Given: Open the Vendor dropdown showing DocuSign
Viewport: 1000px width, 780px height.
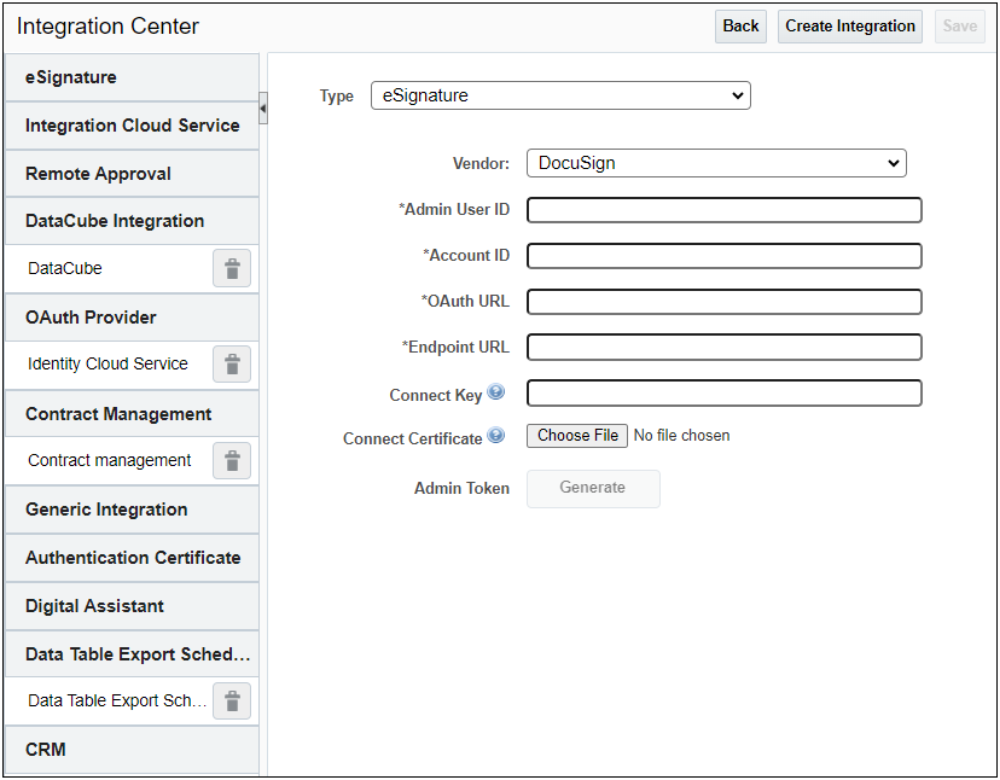Looking at the screenshot, I should (715, 162).
